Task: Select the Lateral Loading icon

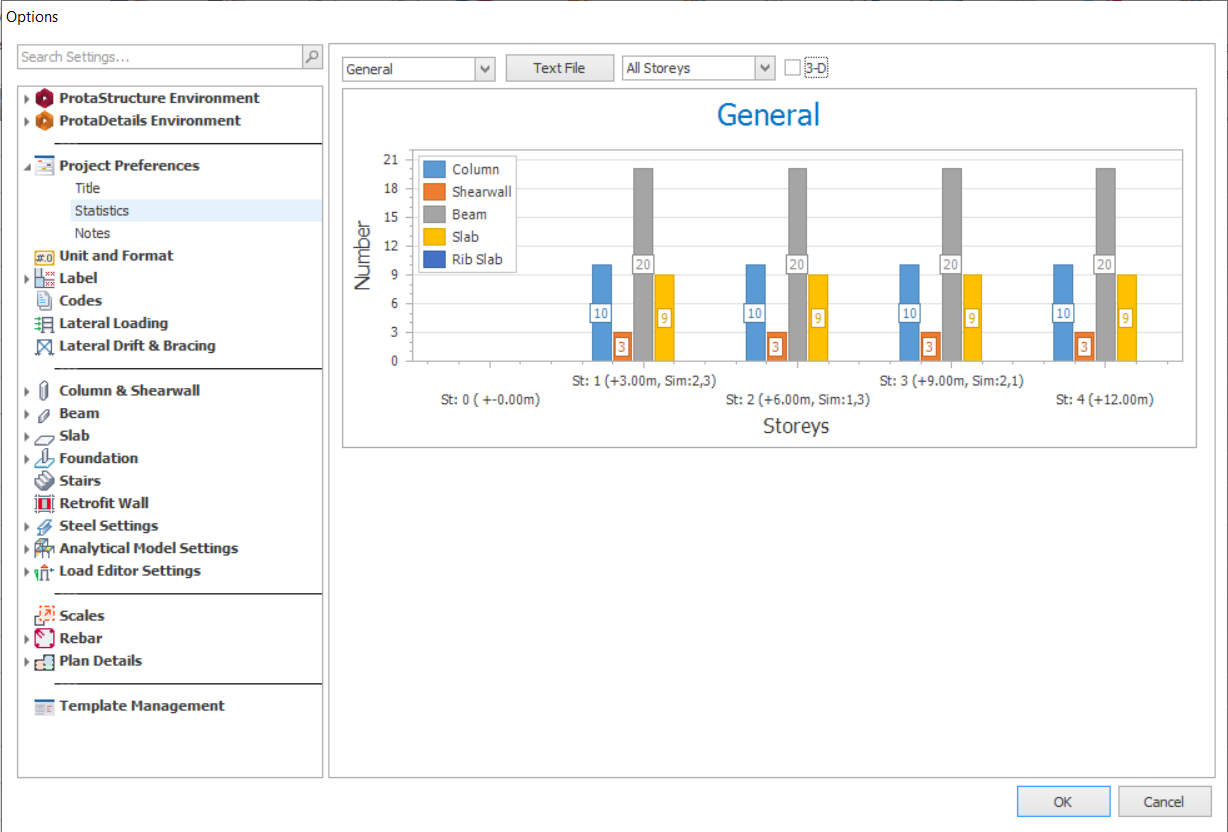Action: (44, 324)
